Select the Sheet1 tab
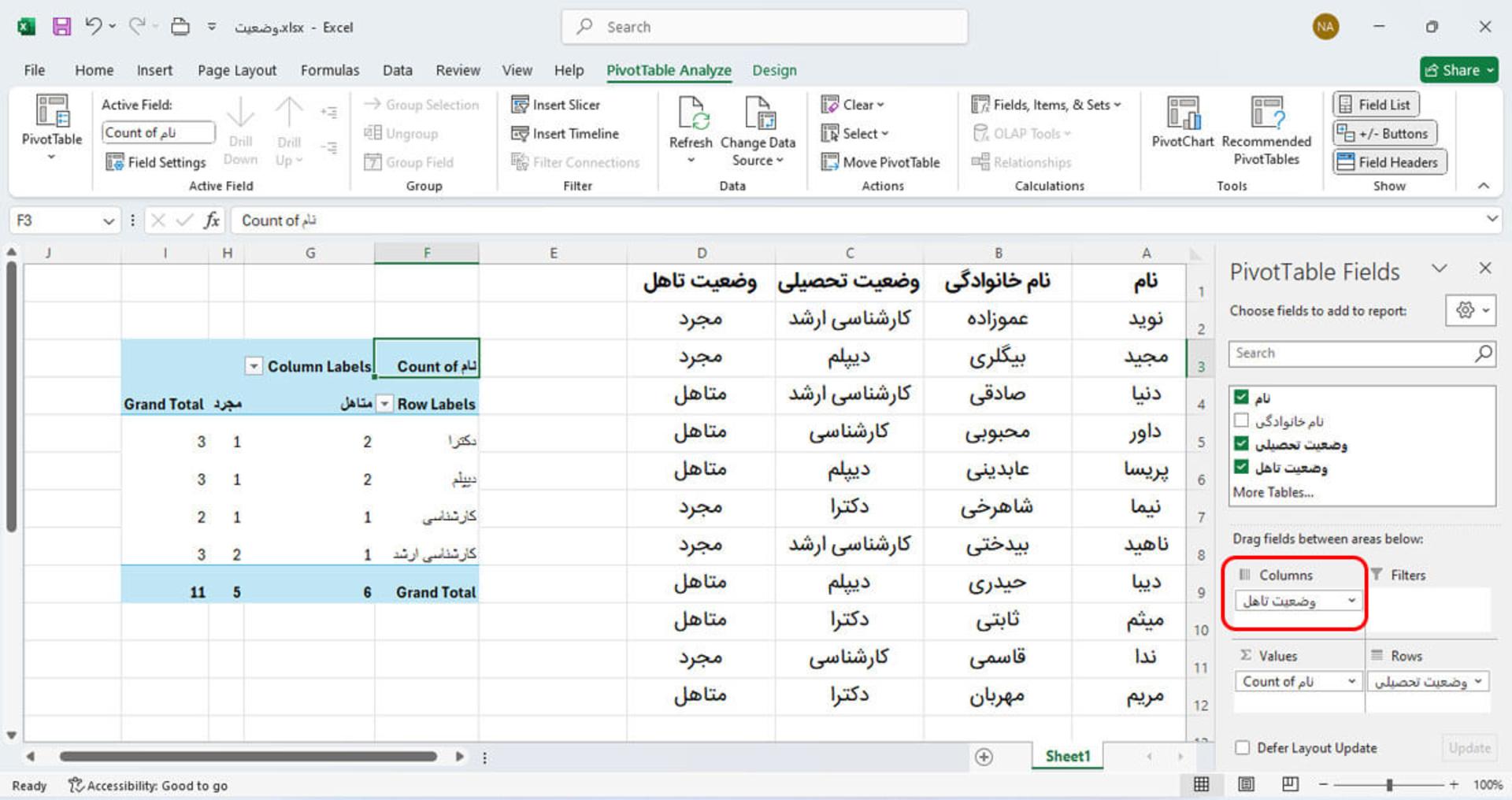The image size is (1512, 800). pos(1067,756)
